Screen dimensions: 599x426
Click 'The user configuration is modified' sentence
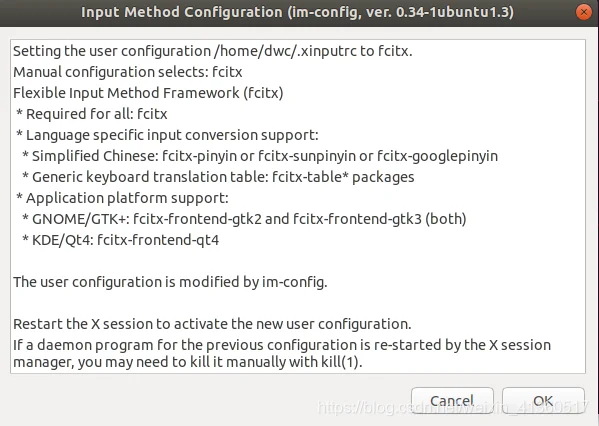(170, 282)
